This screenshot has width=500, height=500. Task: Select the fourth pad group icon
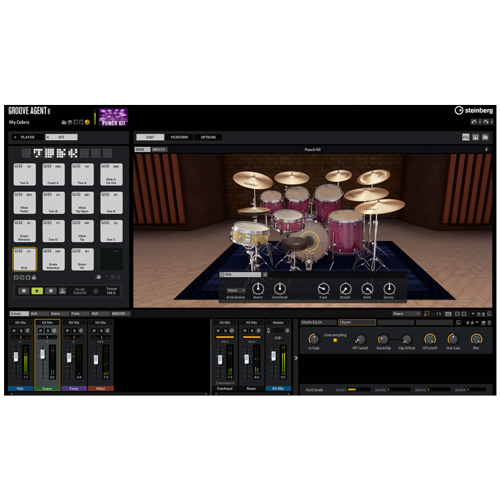tap(61, 153)
